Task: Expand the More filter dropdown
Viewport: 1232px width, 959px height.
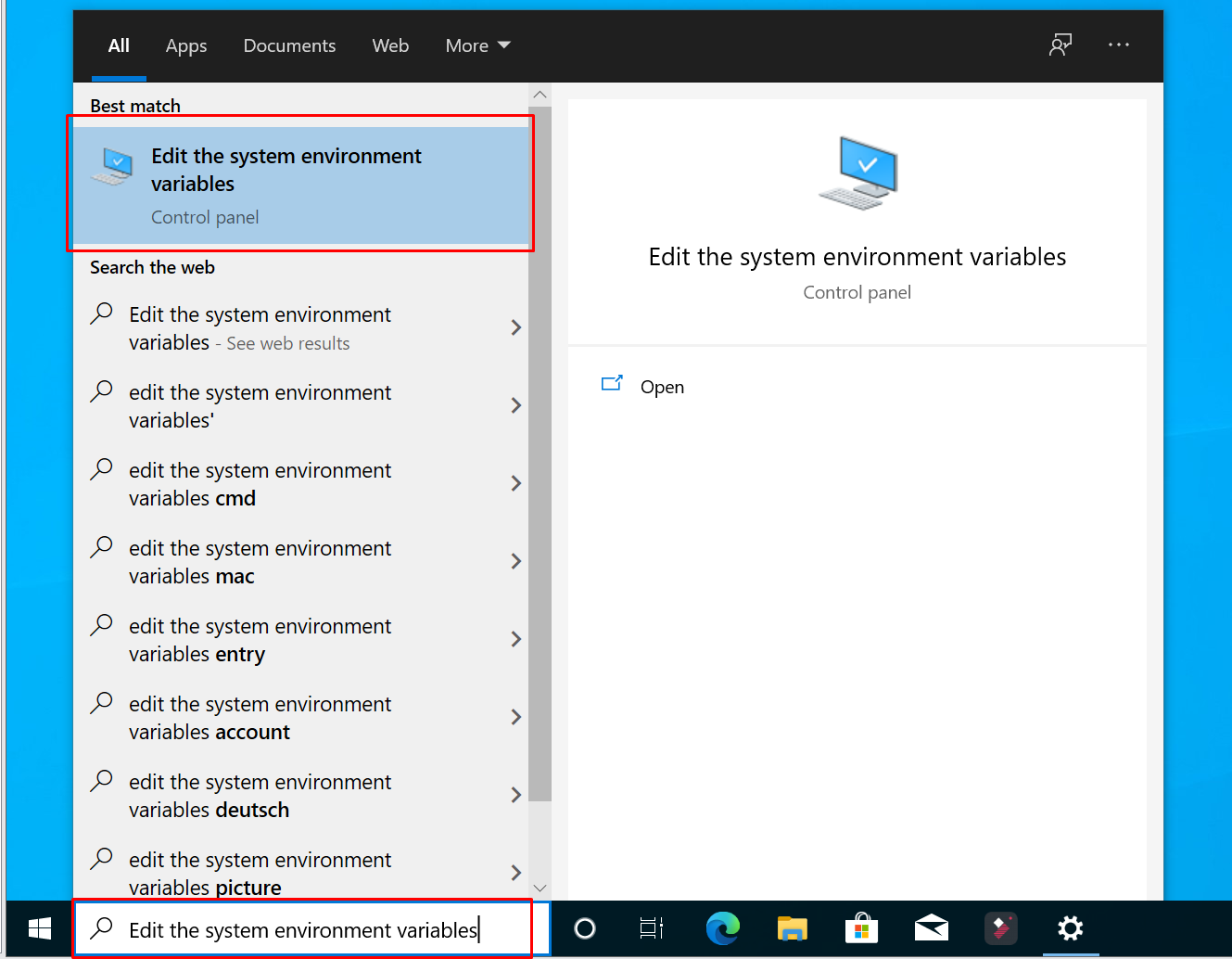Action: pos(477,45)
